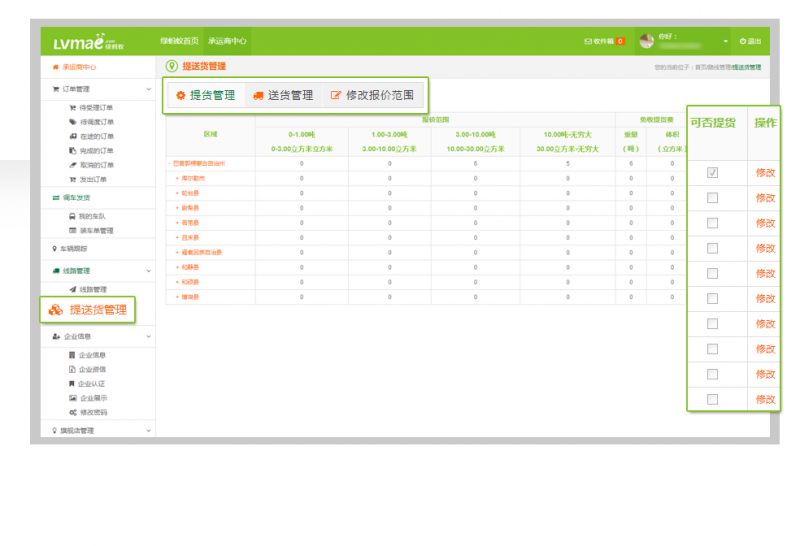Viewport: 800px width, 546px height.
Task: Uncheck the checked 可否提货 box for 巴音郭楞蒙古自治州
Action: (x=712, y=172)
